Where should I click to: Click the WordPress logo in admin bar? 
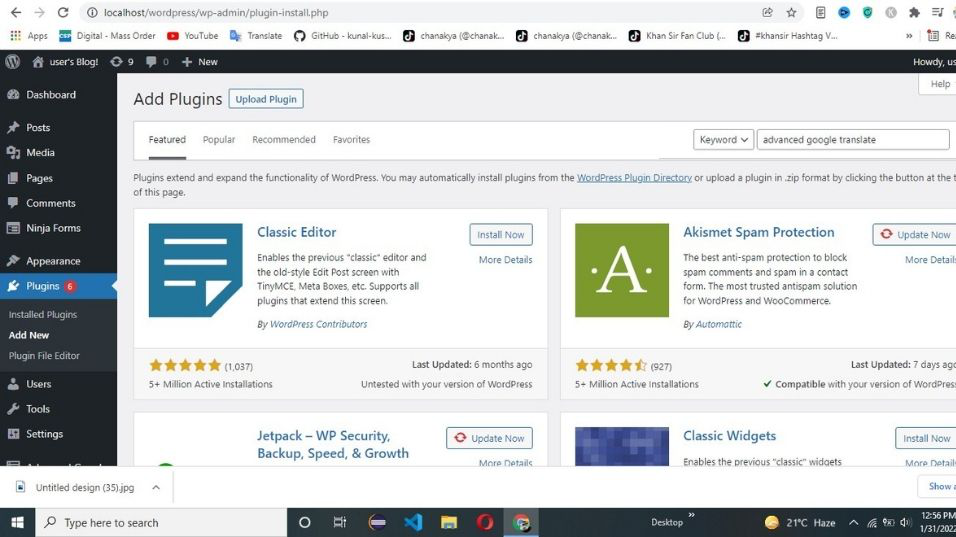12,62
